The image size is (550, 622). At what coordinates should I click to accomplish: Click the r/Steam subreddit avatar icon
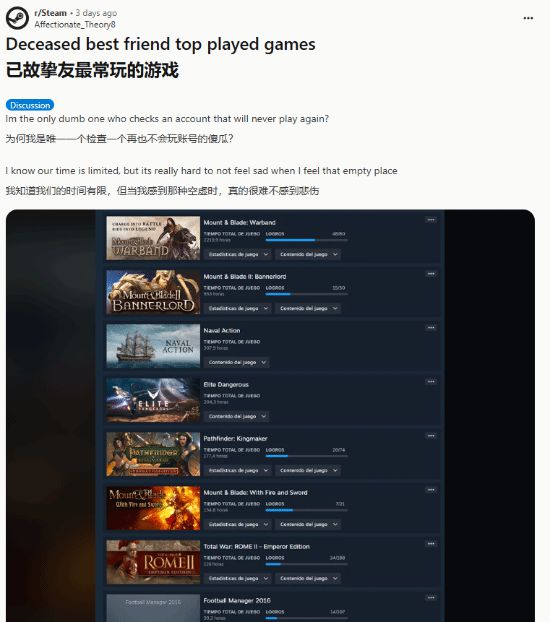[x=17, y=18]
